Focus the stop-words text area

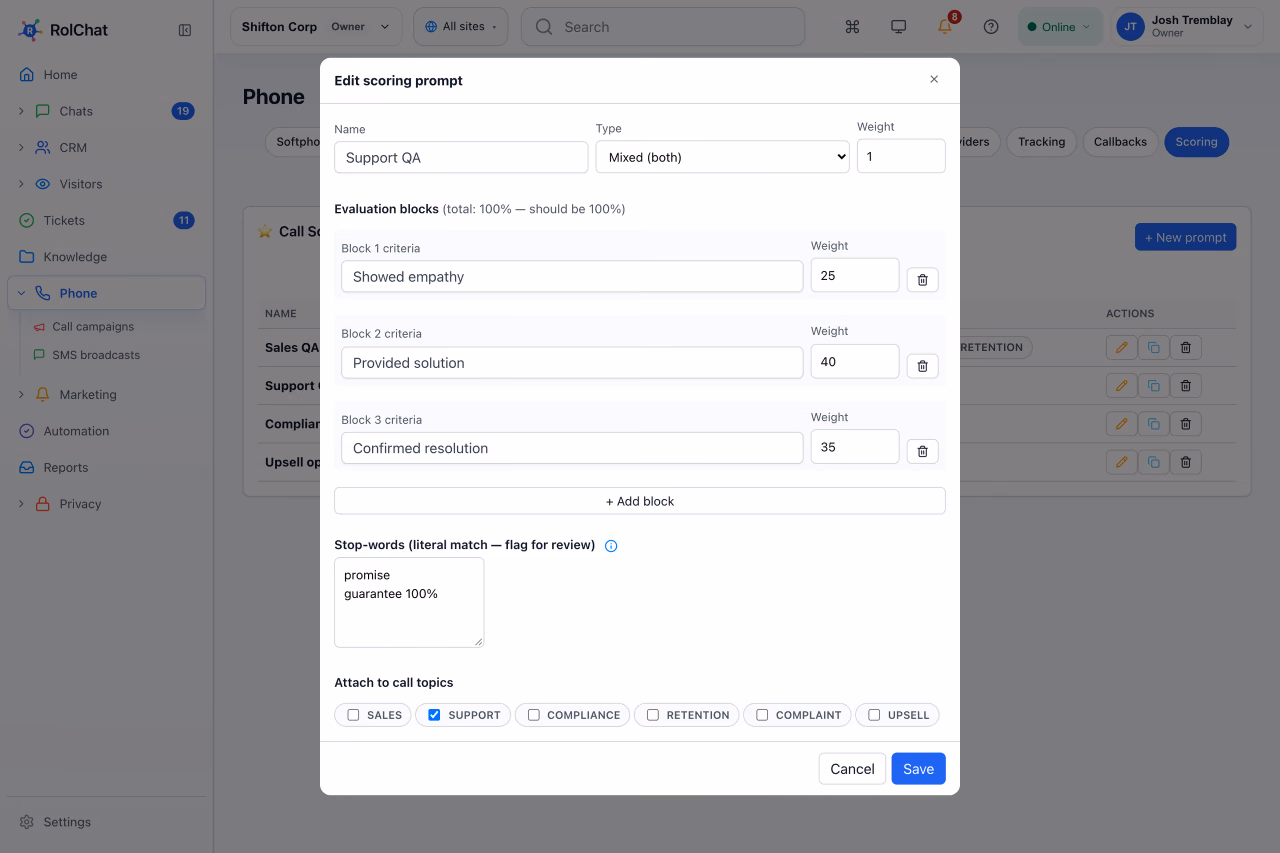coord(409,602)
